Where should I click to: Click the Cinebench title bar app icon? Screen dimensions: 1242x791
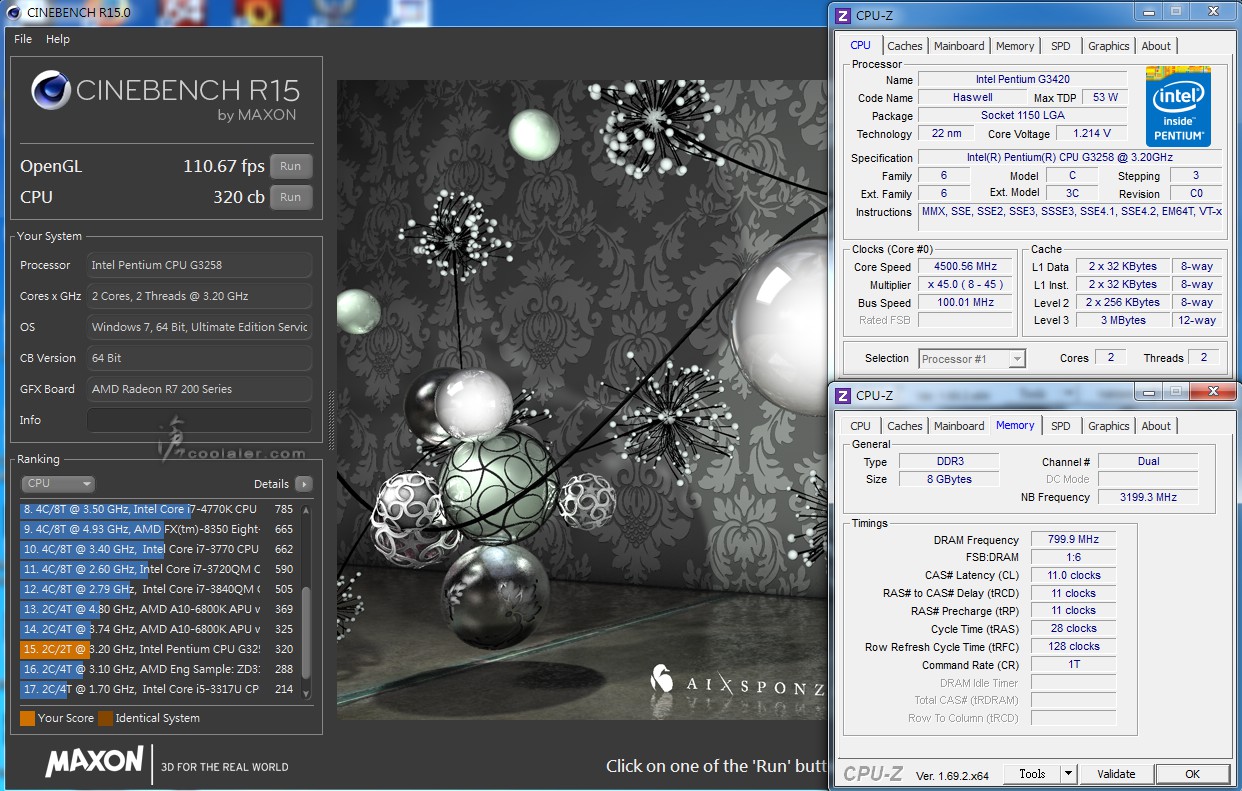pos(16,12)
